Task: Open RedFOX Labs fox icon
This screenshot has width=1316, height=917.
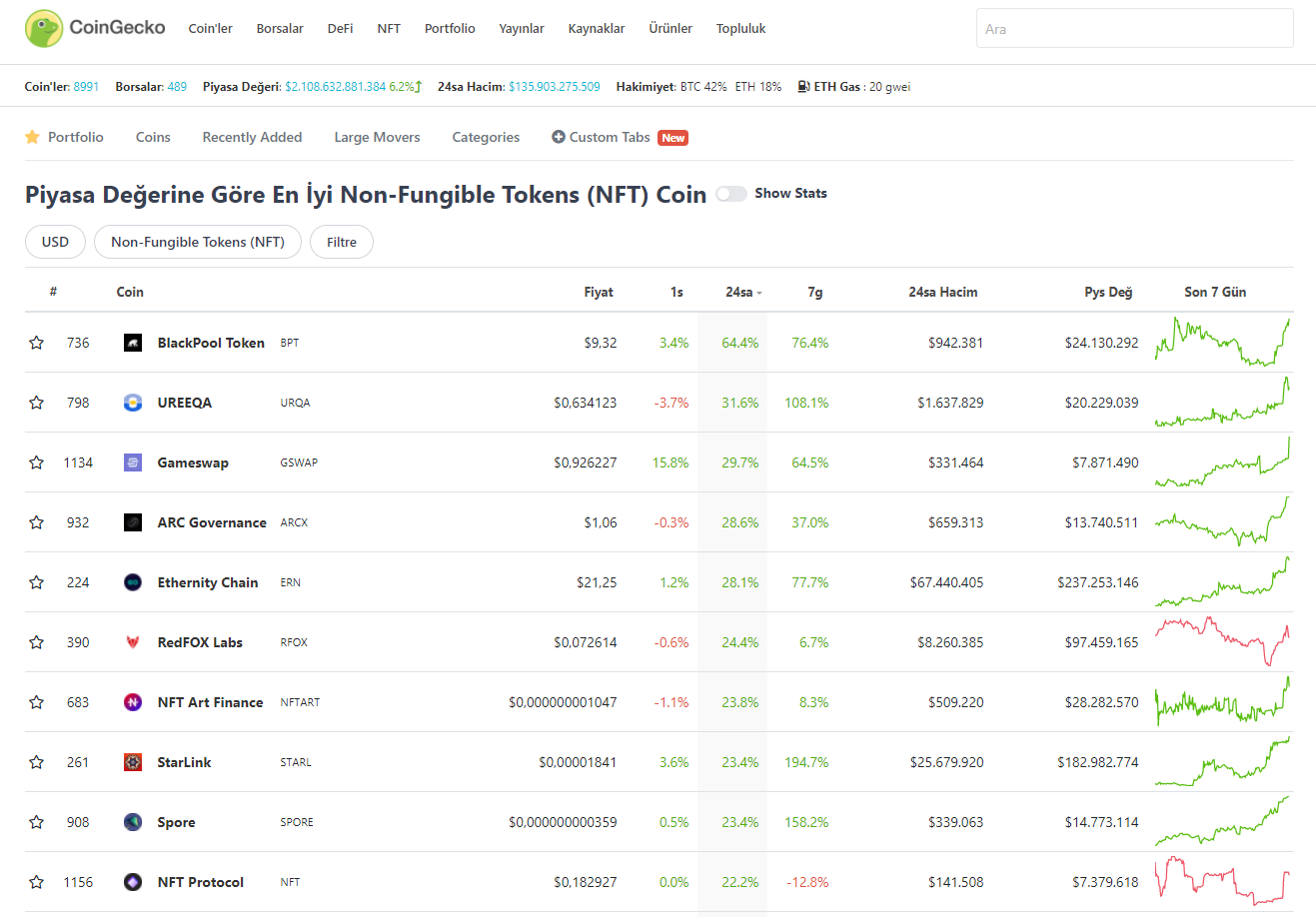Action: pyautogui.click(x=133, y=642)
